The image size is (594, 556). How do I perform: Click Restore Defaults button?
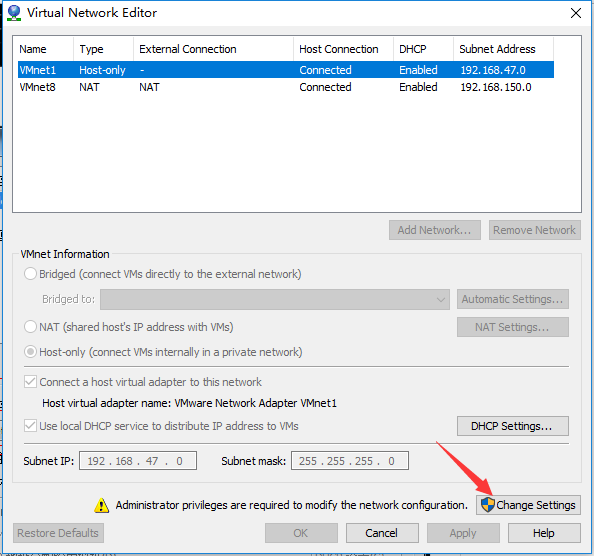[x=58, y=533]
